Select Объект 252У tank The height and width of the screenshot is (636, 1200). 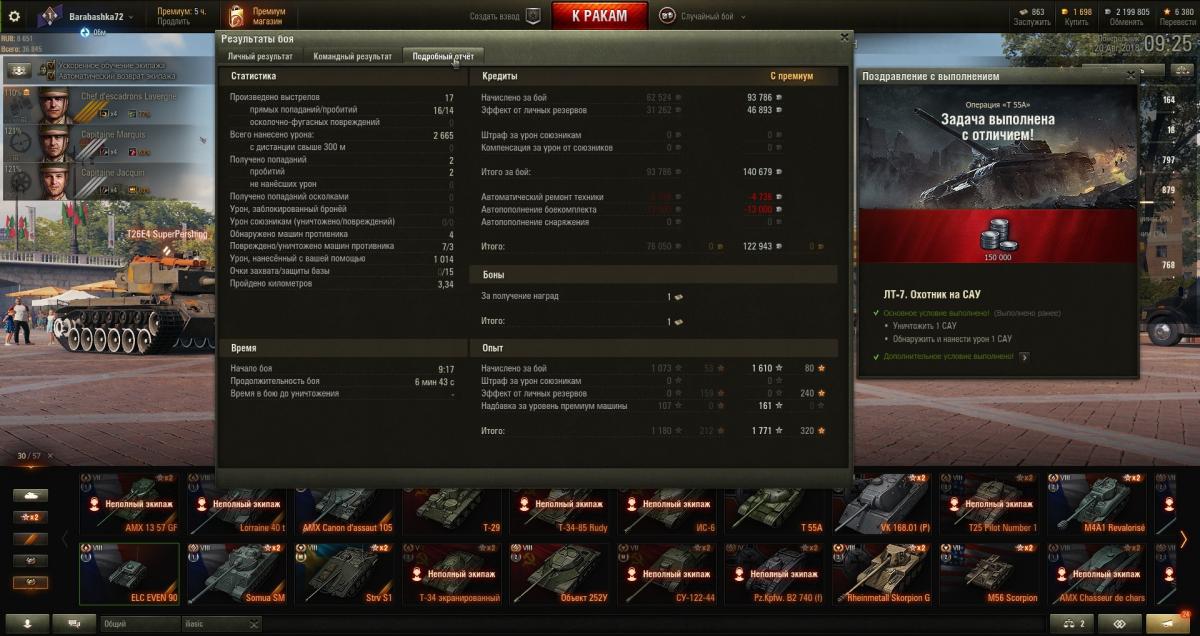pos(560,574)
